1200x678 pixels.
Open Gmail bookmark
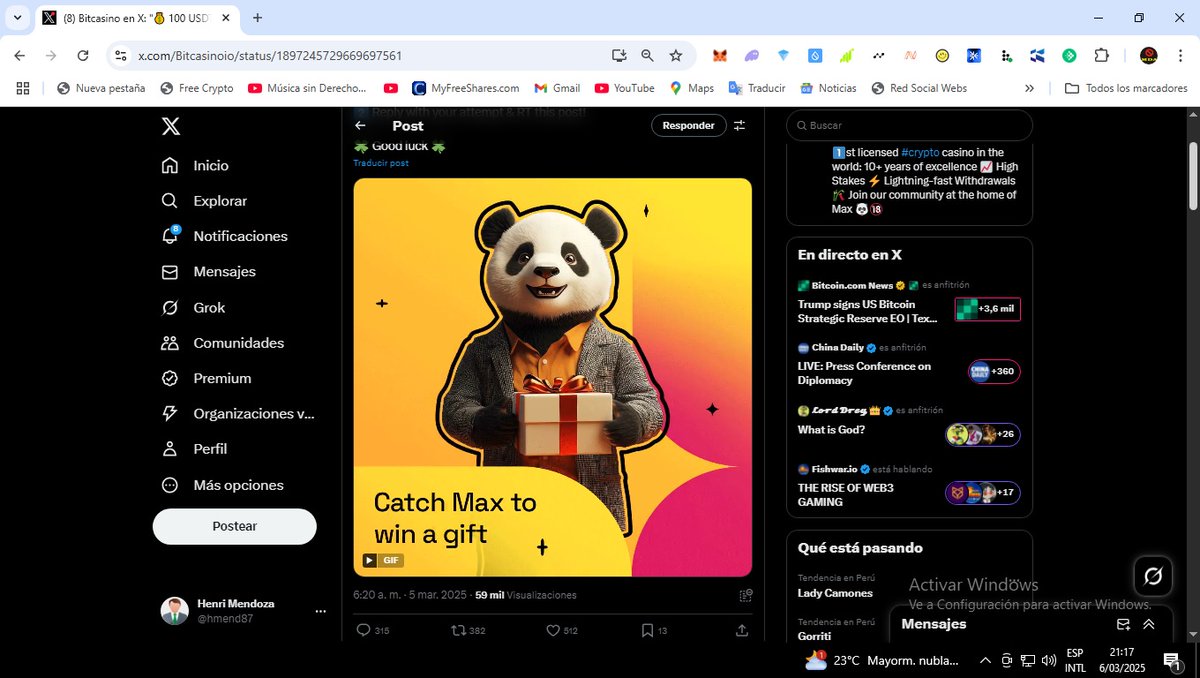tap(557, 88)
